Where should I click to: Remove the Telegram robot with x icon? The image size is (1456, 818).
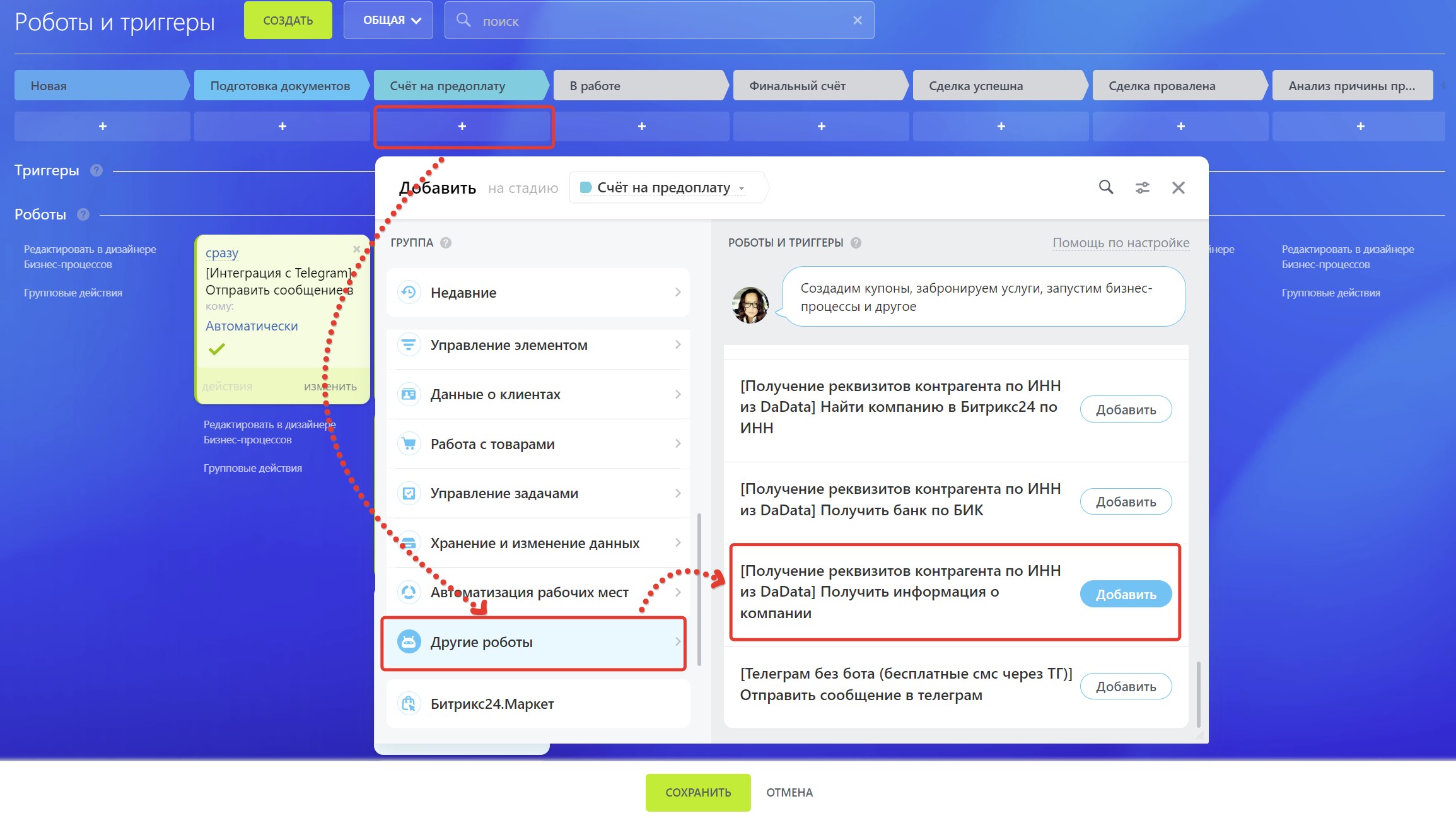pos(357,249)
